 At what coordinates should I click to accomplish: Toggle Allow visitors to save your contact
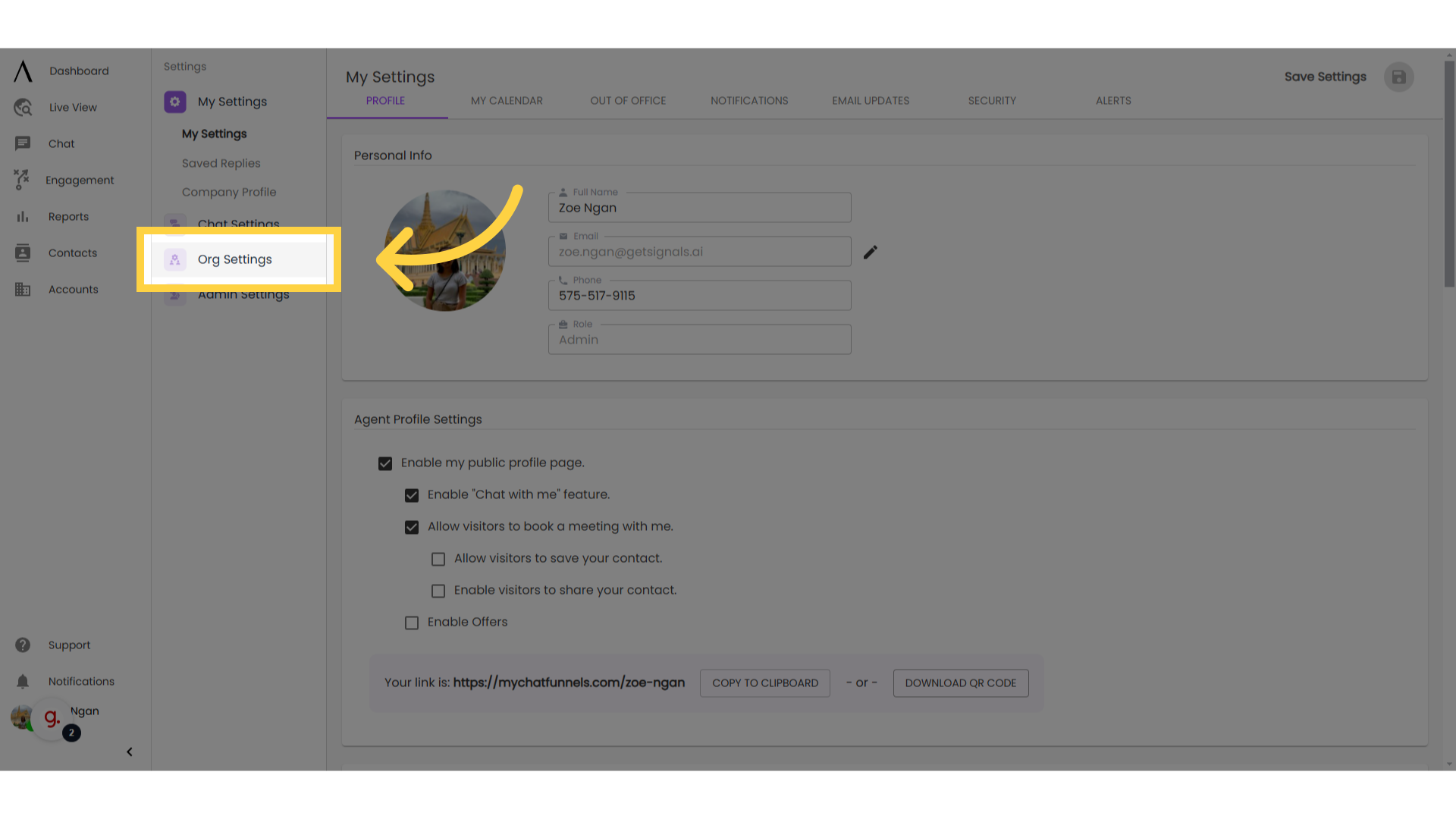click(437, 558)
